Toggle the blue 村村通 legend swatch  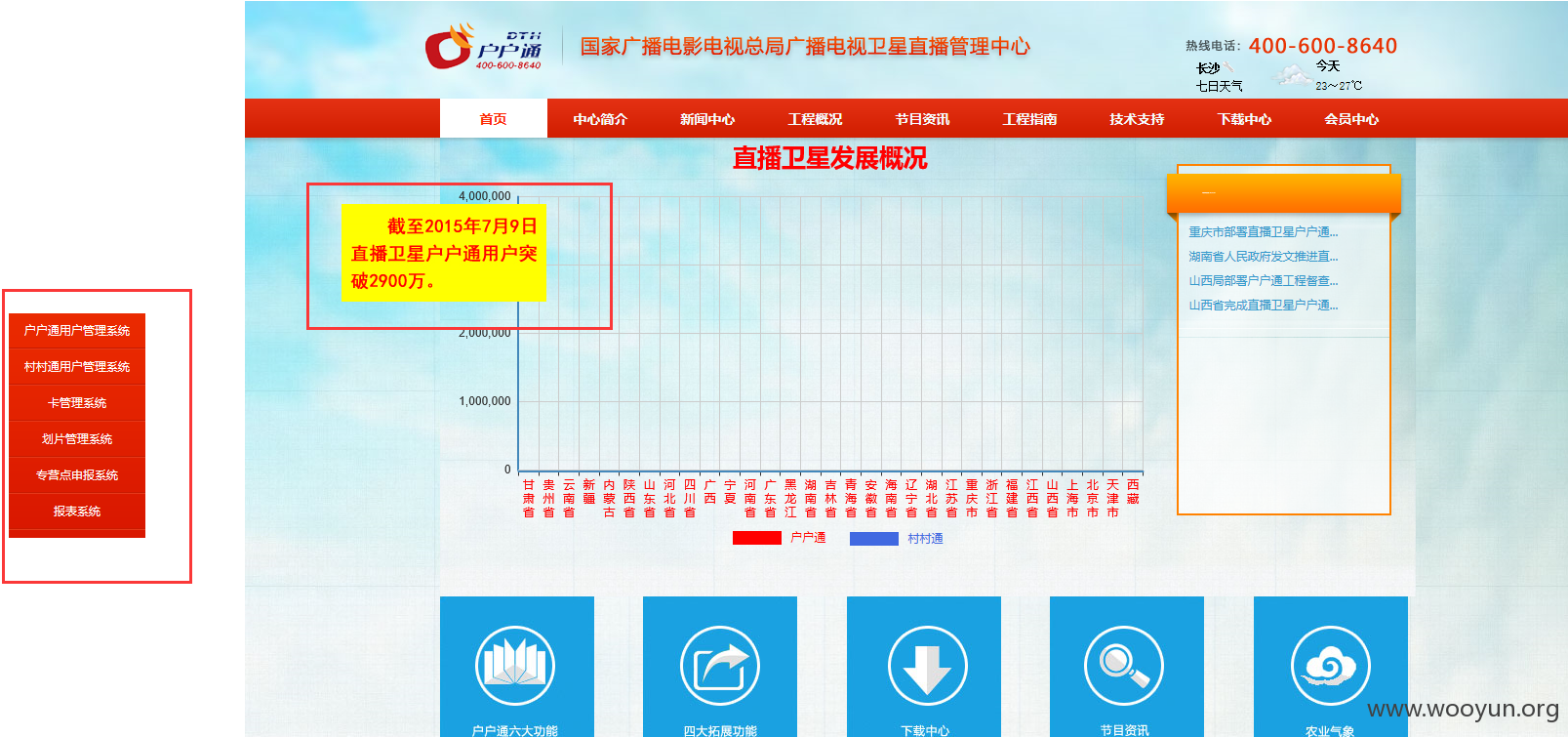pyautogui.click(x=874, y=538)
